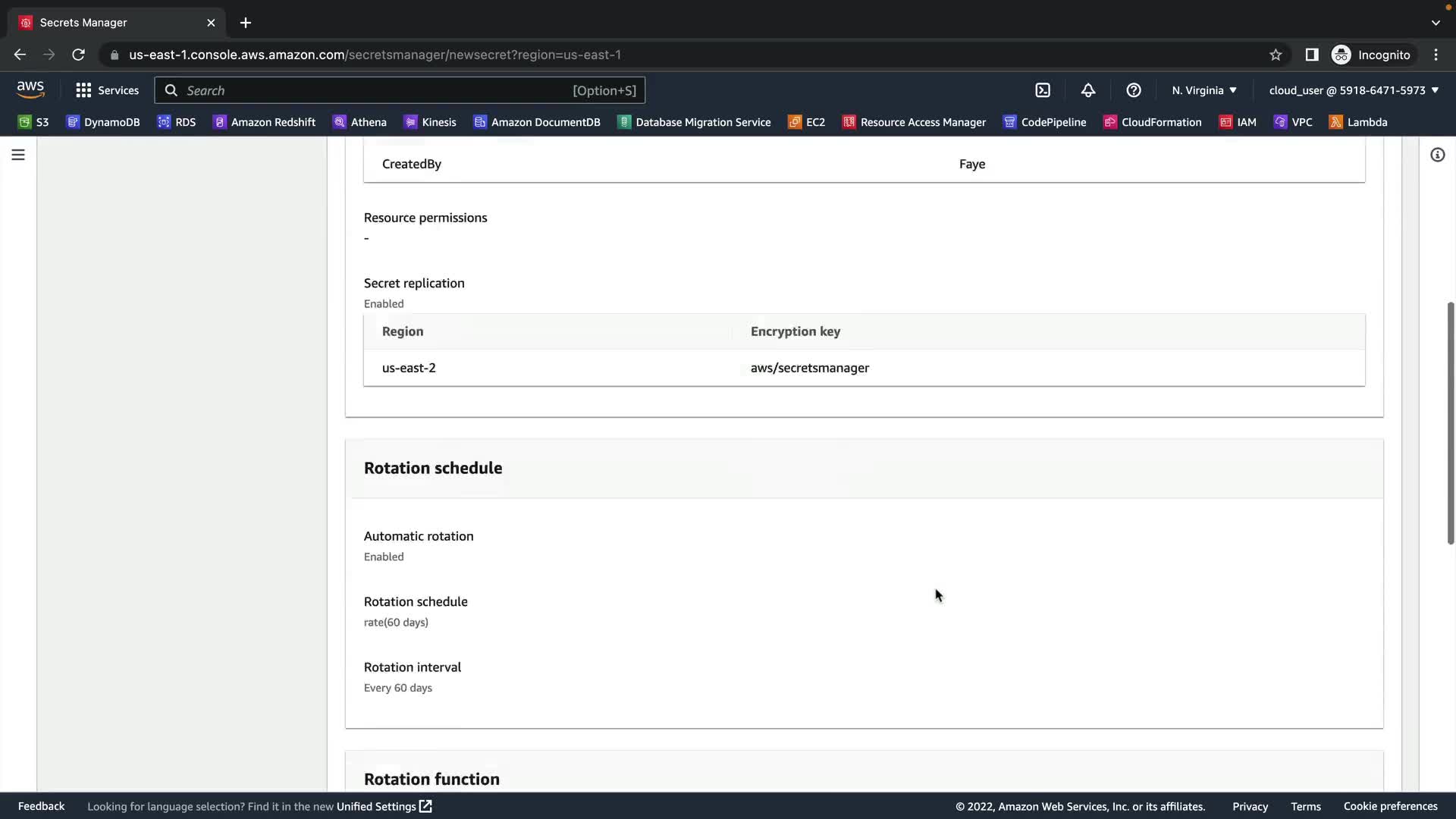
Task: Open the AWS CloudShell icon
Action: coord(1043,90)
